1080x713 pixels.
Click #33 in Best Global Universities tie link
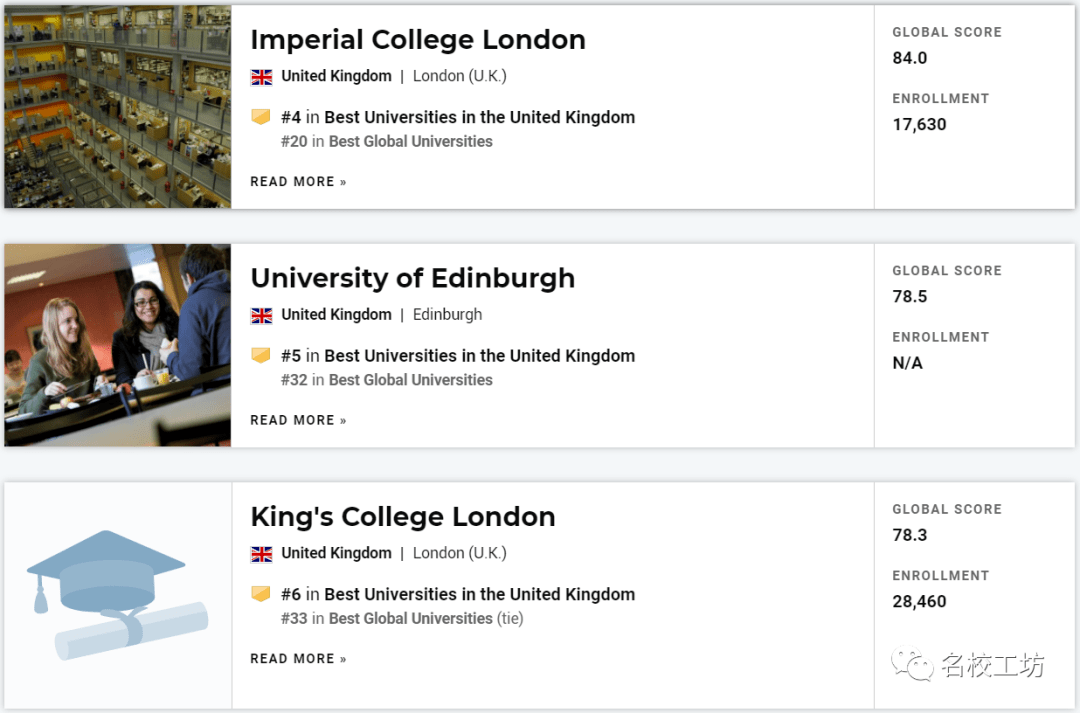pyautogui.click(x=402, y=619)
